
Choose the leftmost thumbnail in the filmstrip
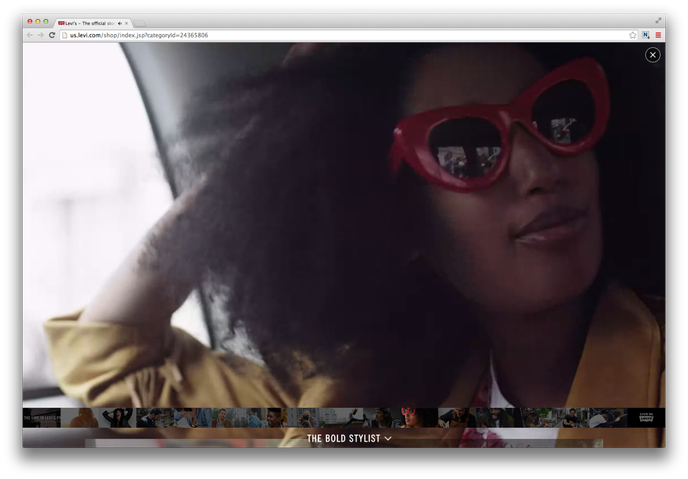click(41, 417)
